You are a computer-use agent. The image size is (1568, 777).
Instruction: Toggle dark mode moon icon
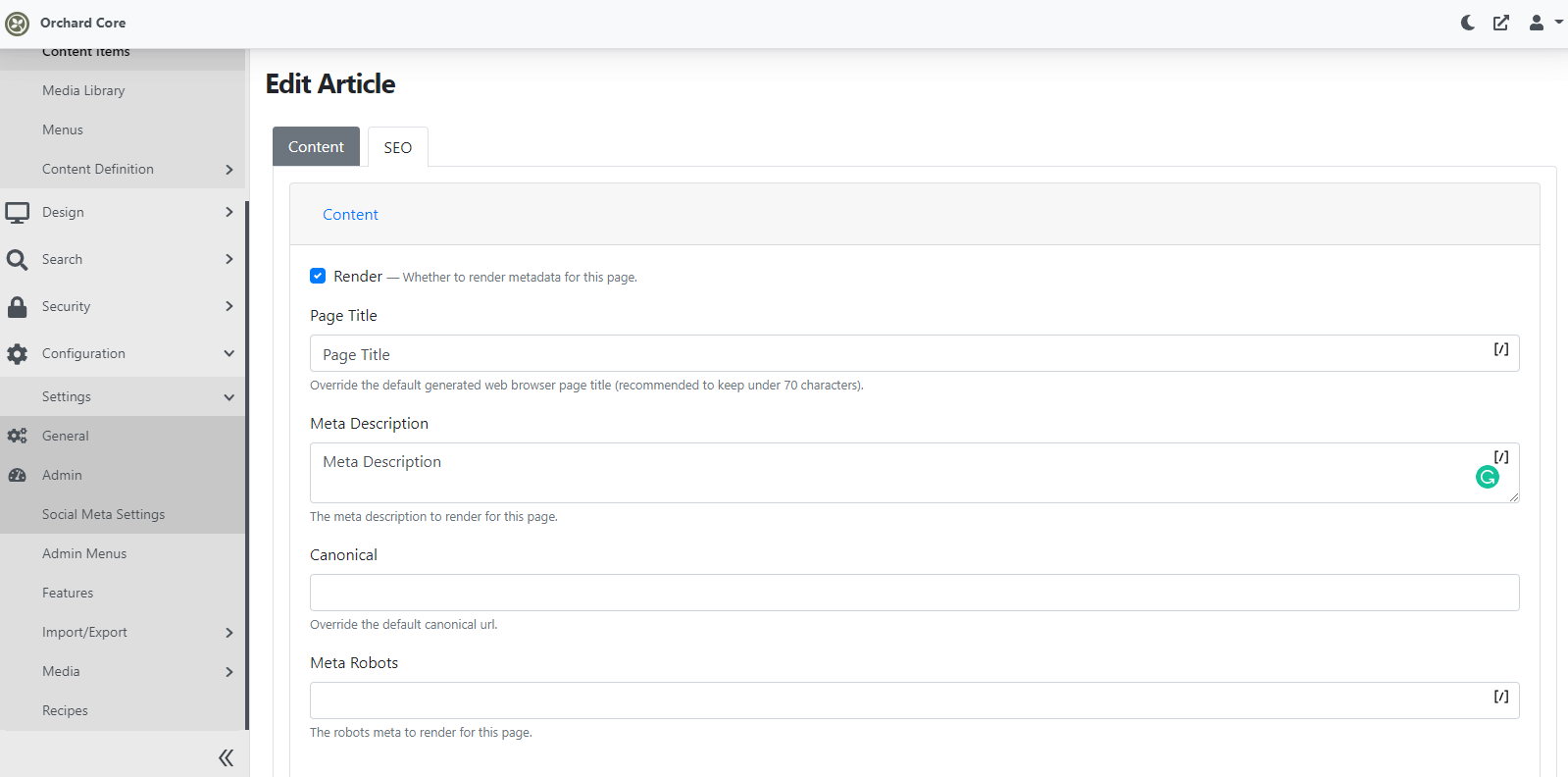pyautogui.click(x=1468, y=23)
